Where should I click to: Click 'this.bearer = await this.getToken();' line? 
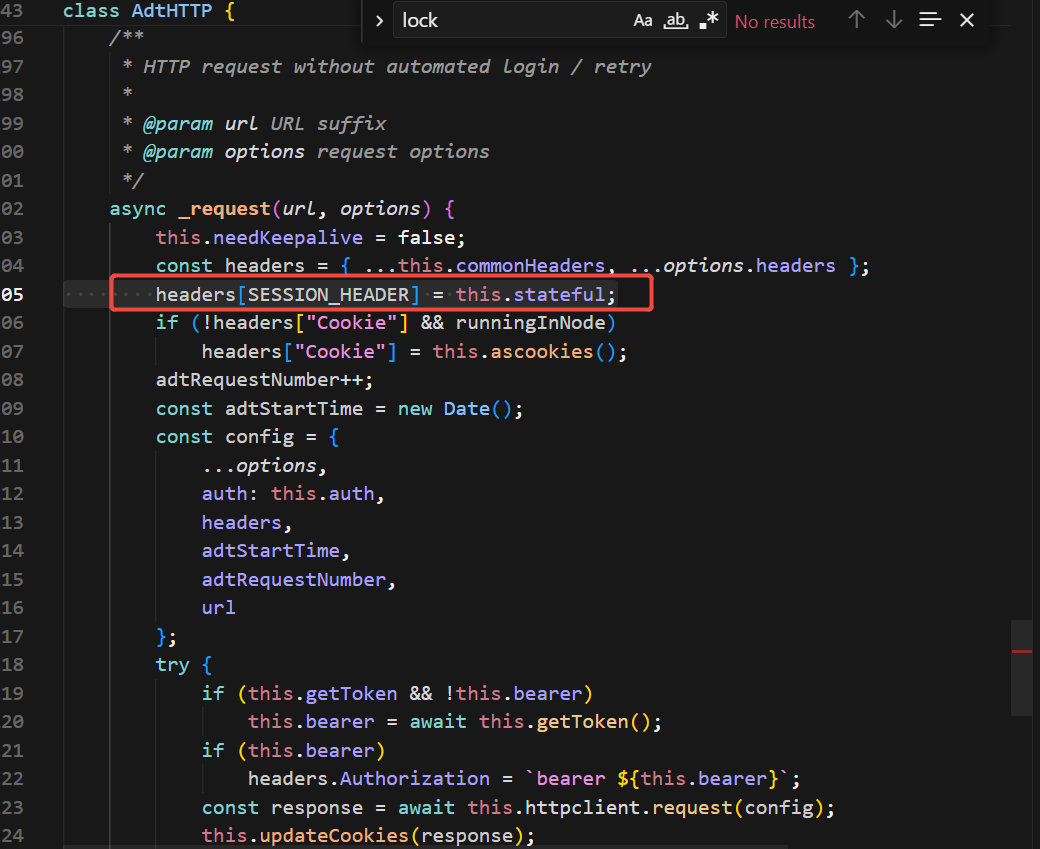(455, 722)
